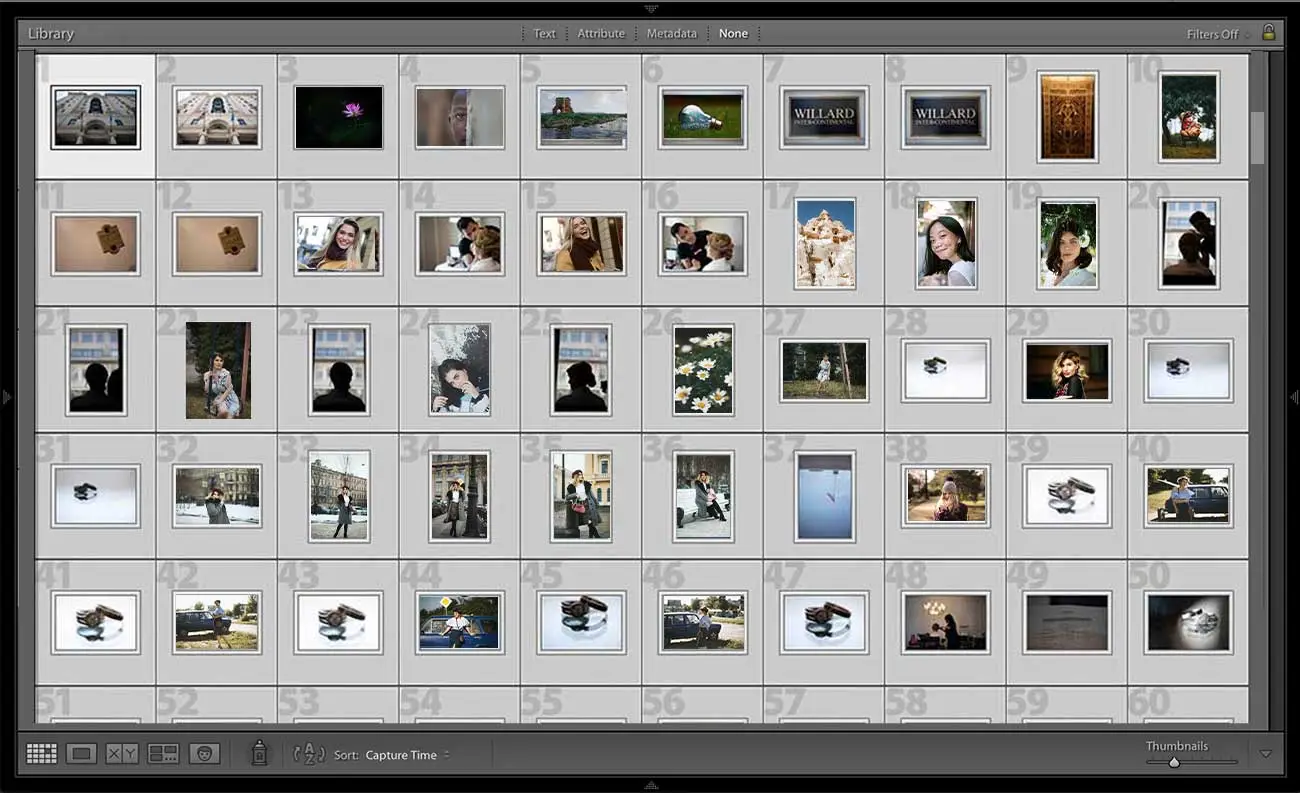Open the toolbar content disclosure triangle
The width and height of the screenshot is (1300, 793).
tap(1266, 754)
